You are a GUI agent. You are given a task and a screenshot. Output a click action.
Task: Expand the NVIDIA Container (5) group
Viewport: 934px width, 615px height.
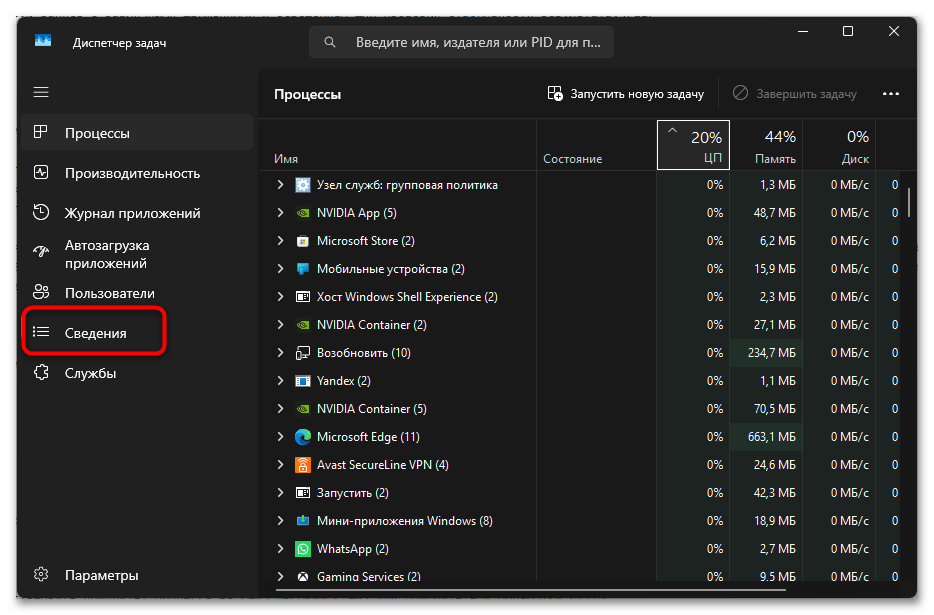coord(280,409)
